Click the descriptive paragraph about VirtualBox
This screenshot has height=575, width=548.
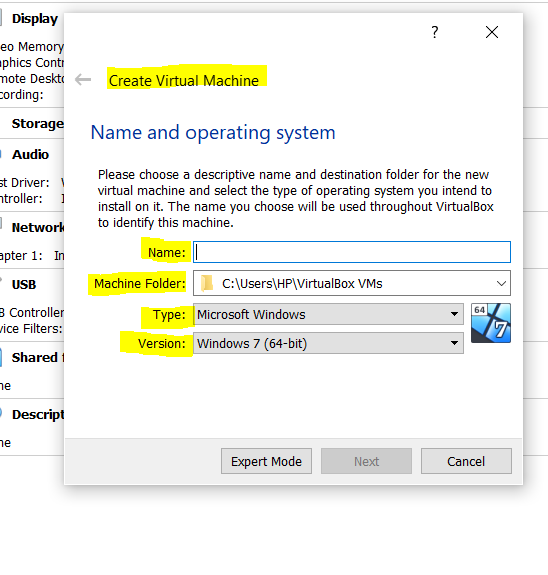pyautogui.click(x=296, y=198)
